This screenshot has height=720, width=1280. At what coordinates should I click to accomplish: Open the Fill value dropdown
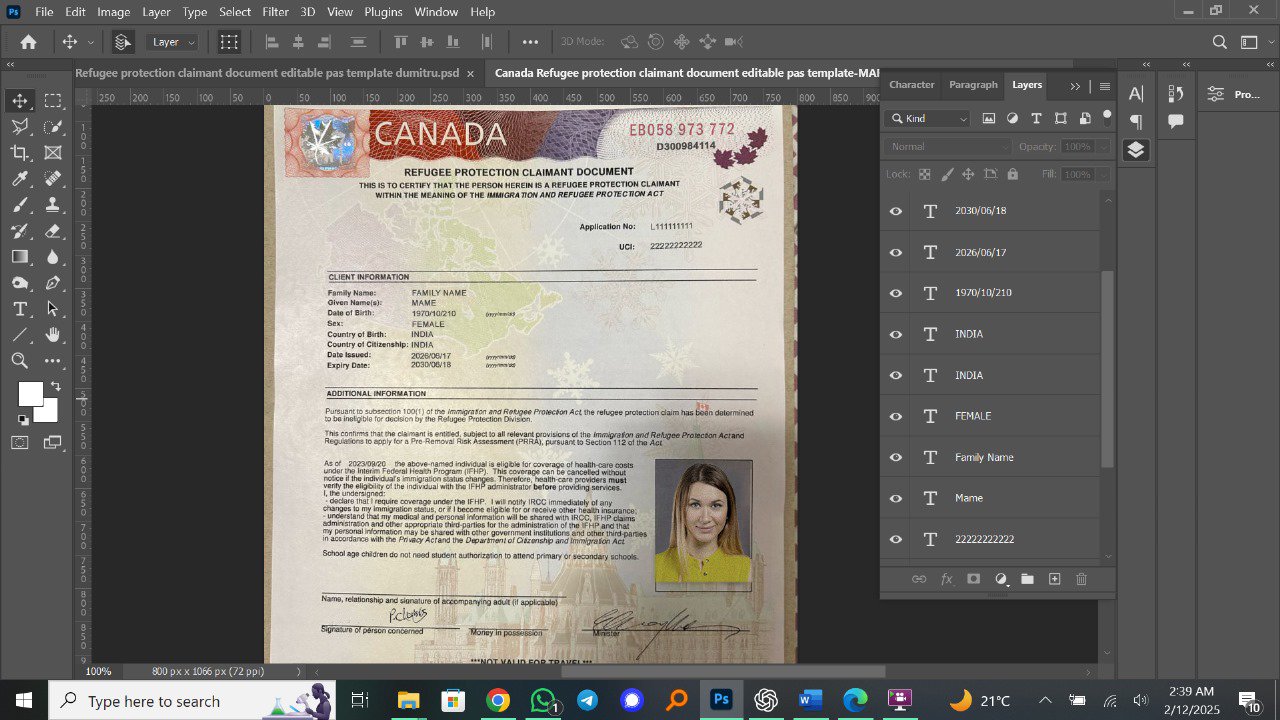[1104, 174]
